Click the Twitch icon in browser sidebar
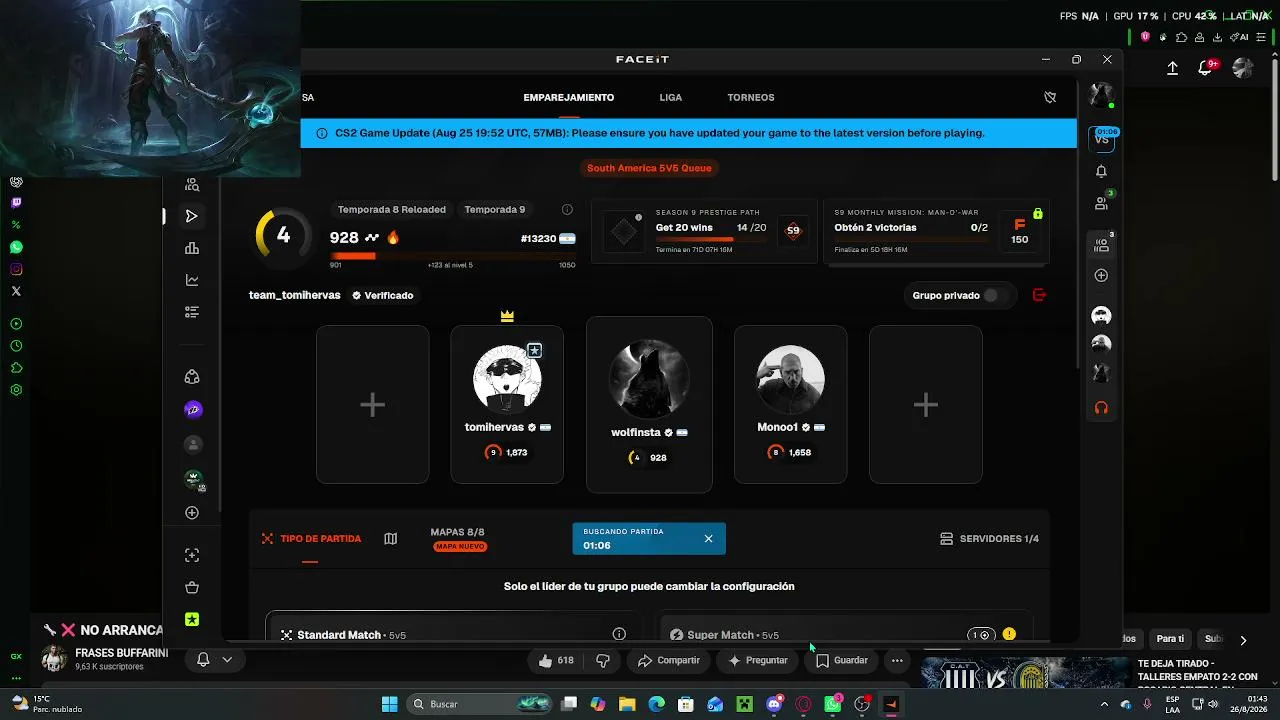Screen dimensions: 1280x720 tap(16, 203)
